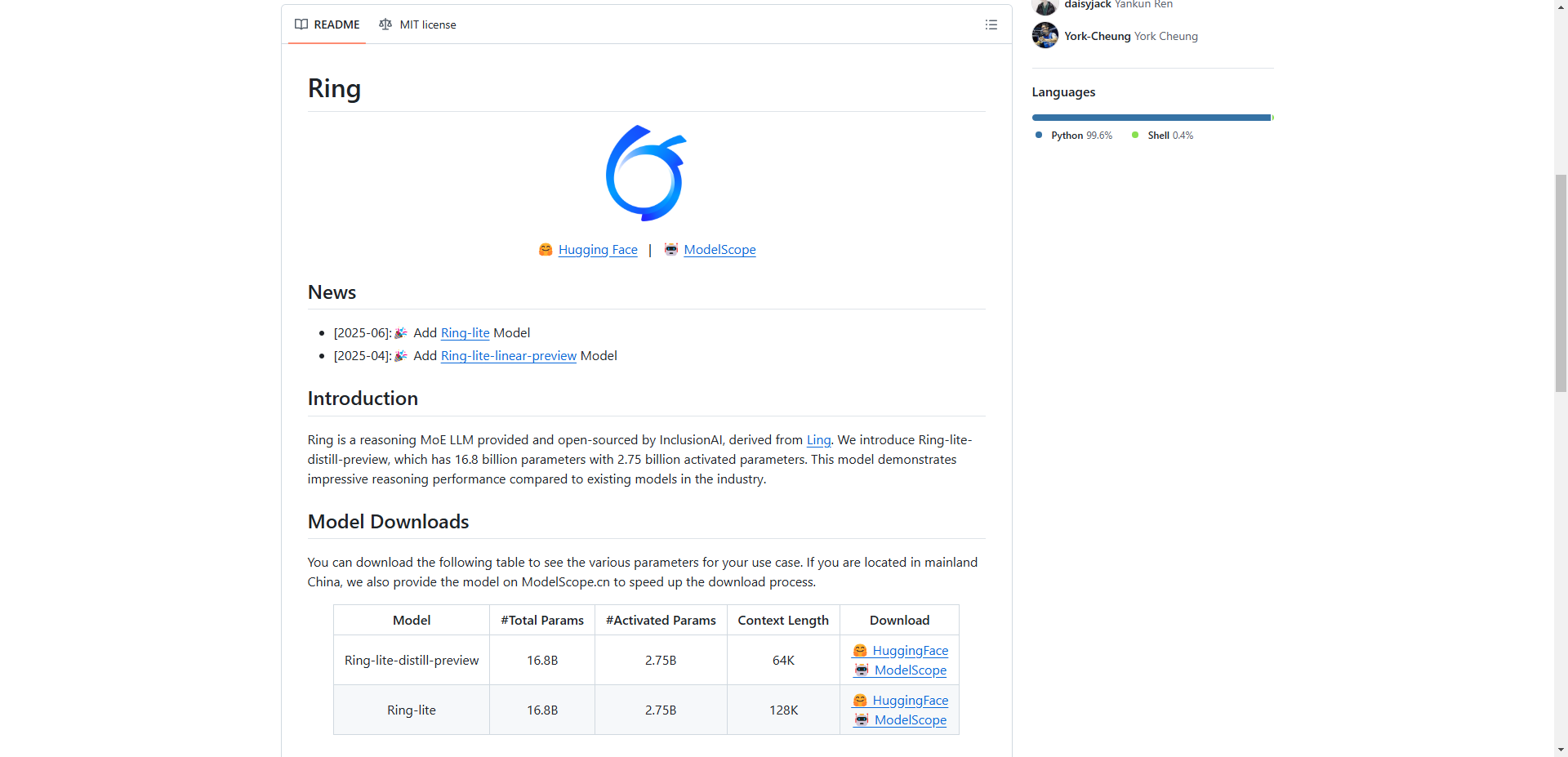The width and height of the screenshot is (1568, 757).
Task: Click the Introduction heading
Action: [x=363, y=399]
